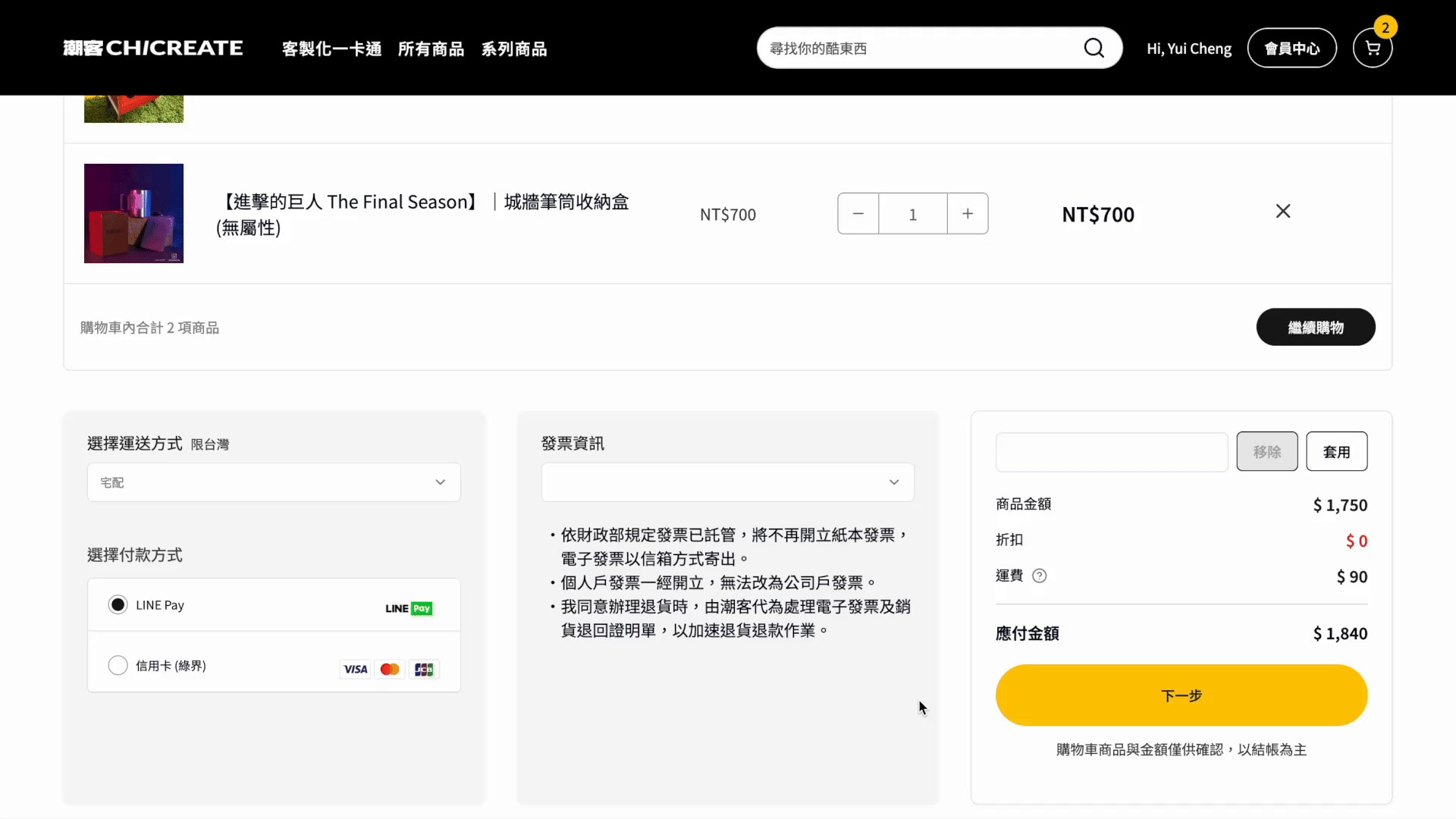Screen dimensions: 1456x819
Task: Select the 信用卡 (綠界) radio option
Action: [x=118, y=666]
